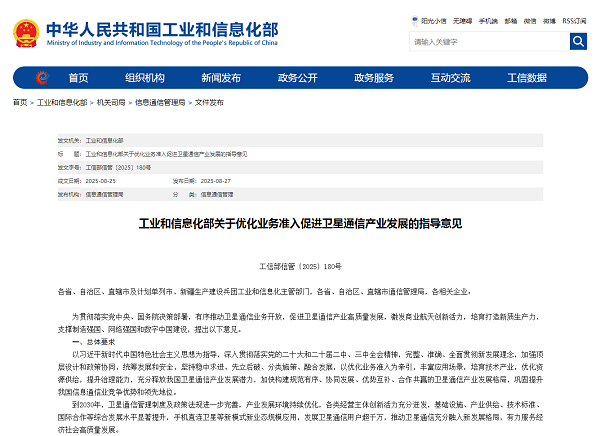The image size is (600, 436).
Task: Click the 发文机关 工业和信息化部 value
Action: point(104,140)
